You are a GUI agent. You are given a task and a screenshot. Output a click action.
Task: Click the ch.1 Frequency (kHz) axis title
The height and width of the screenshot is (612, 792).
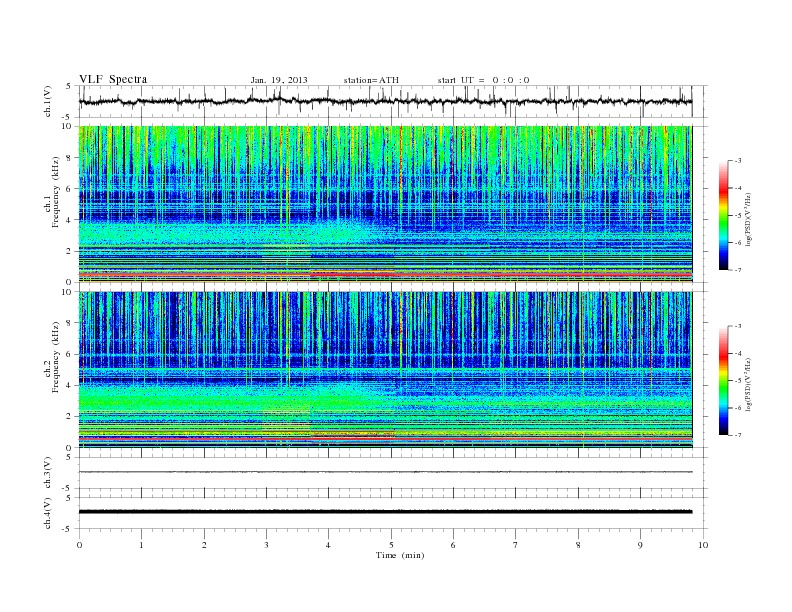(52, 192)
